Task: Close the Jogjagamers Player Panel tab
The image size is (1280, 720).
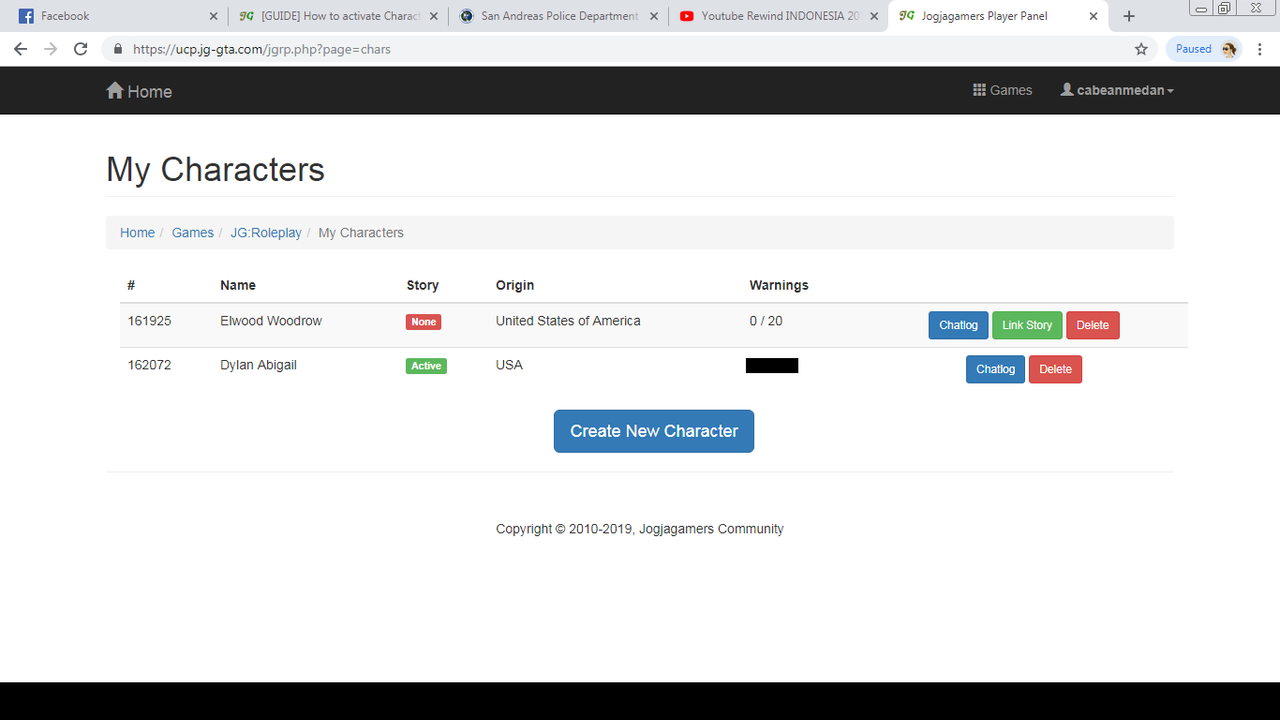Action: [1093, 16]
